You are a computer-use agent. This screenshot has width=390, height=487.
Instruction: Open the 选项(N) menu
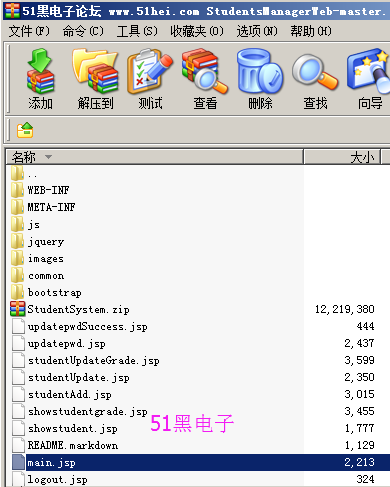[257, 31]
